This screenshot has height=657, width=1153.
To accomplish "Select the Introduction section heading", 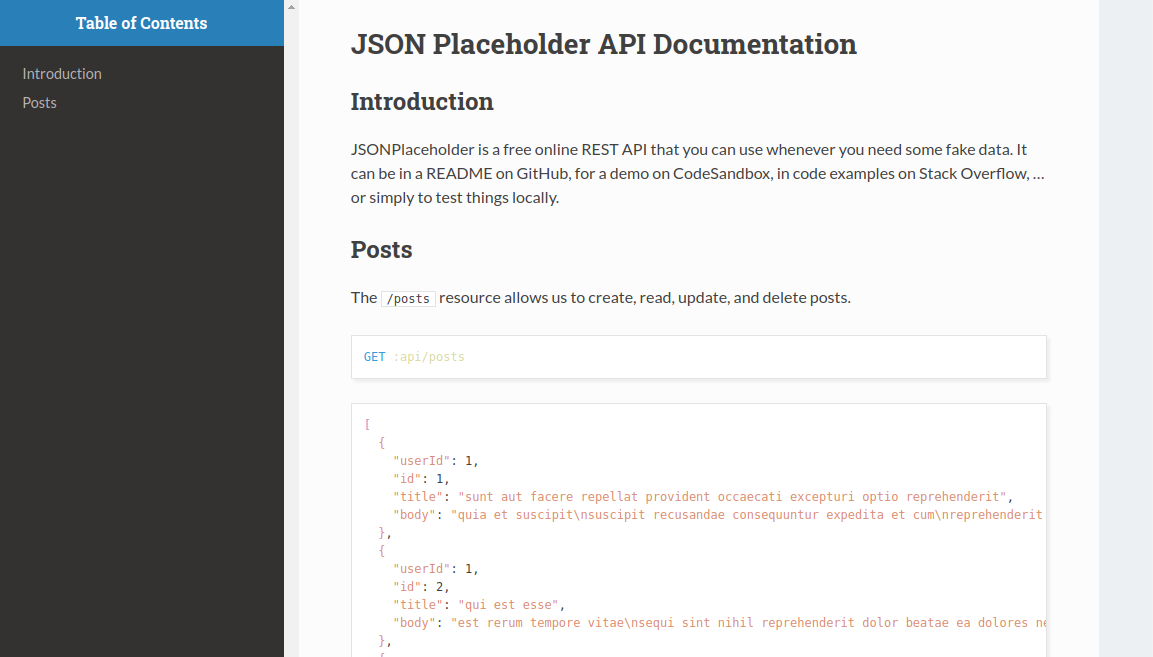I will tap(421, 102).
